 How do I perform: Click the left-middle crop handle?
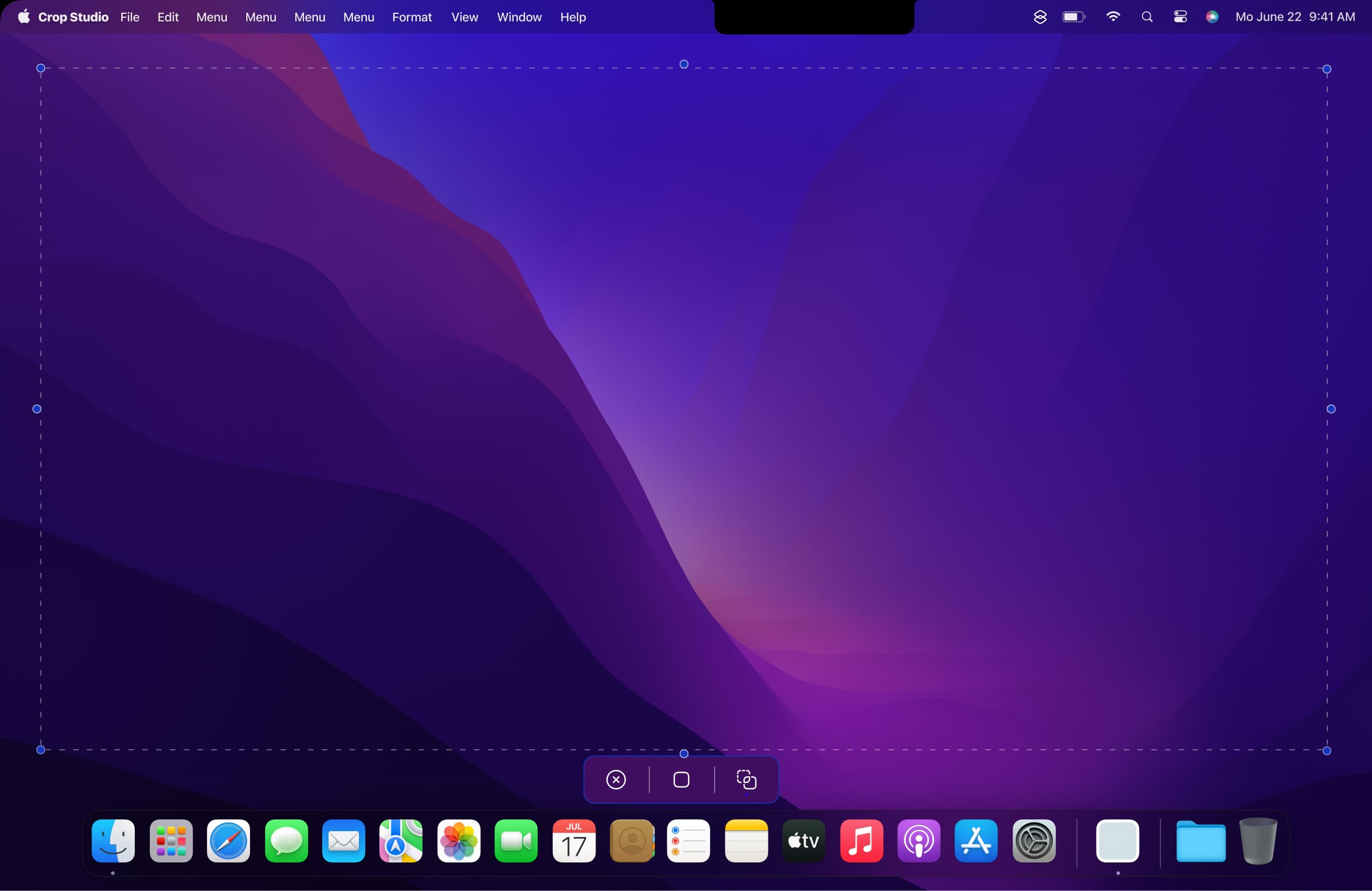(x=37, y=409)
